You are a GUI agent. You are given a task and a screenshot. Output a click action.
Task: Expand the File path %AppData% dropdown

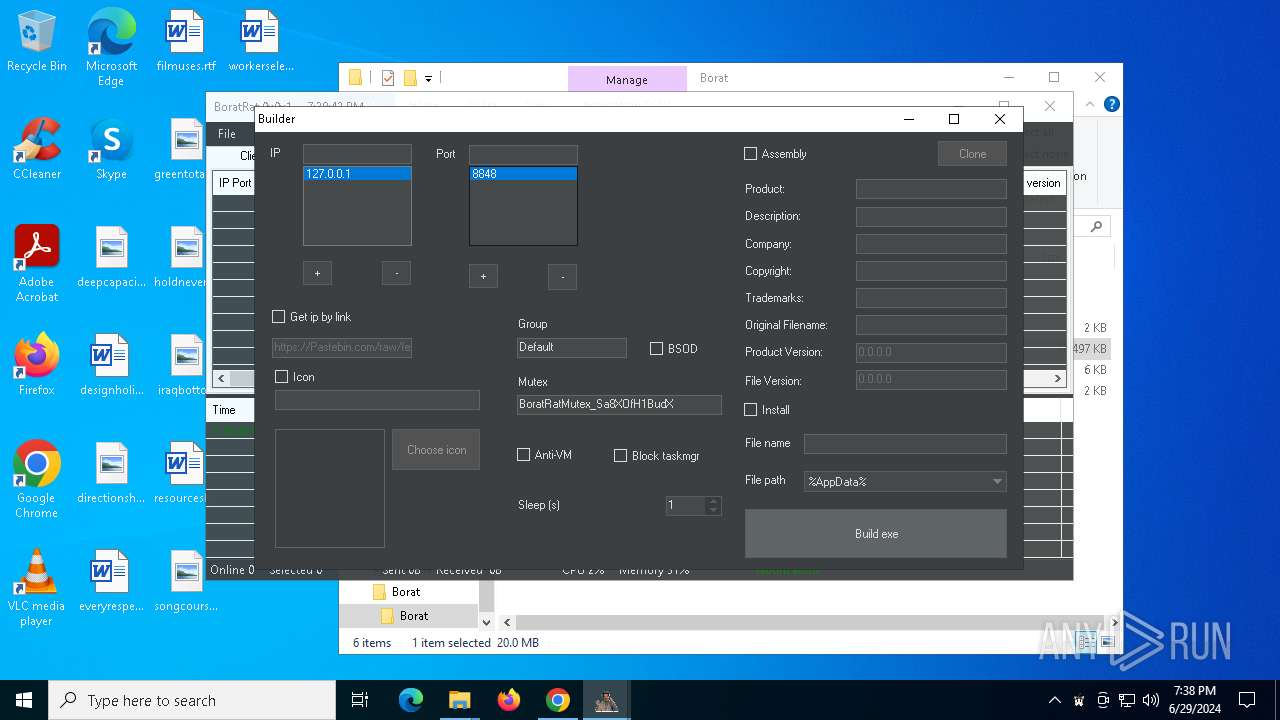997,482
